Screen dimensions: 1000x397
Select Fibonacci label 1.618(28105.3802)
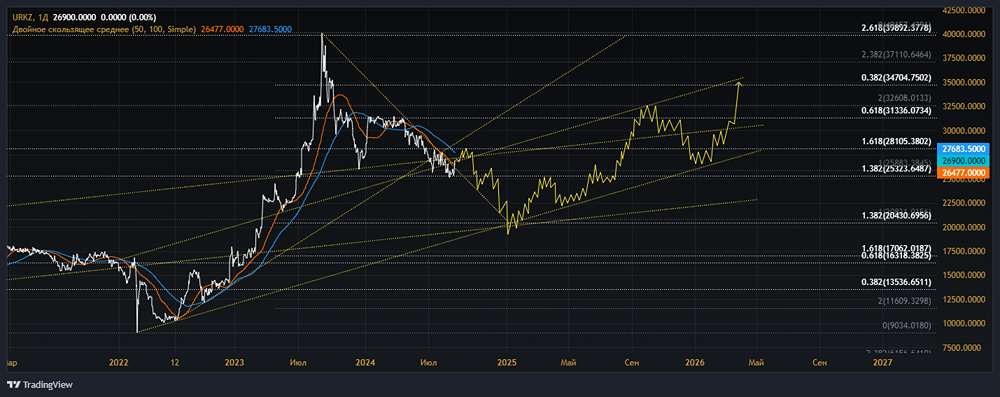pos(896,141)
